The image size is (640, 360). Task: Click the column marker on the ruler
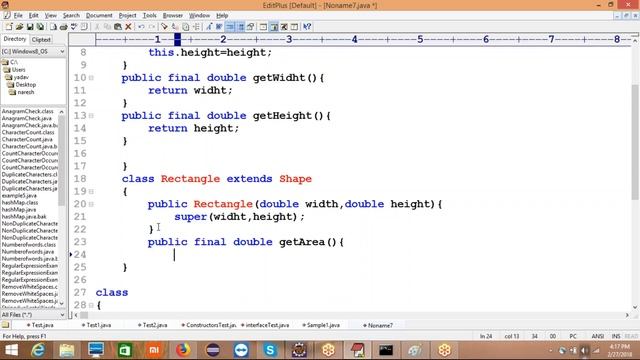[177, 40]
